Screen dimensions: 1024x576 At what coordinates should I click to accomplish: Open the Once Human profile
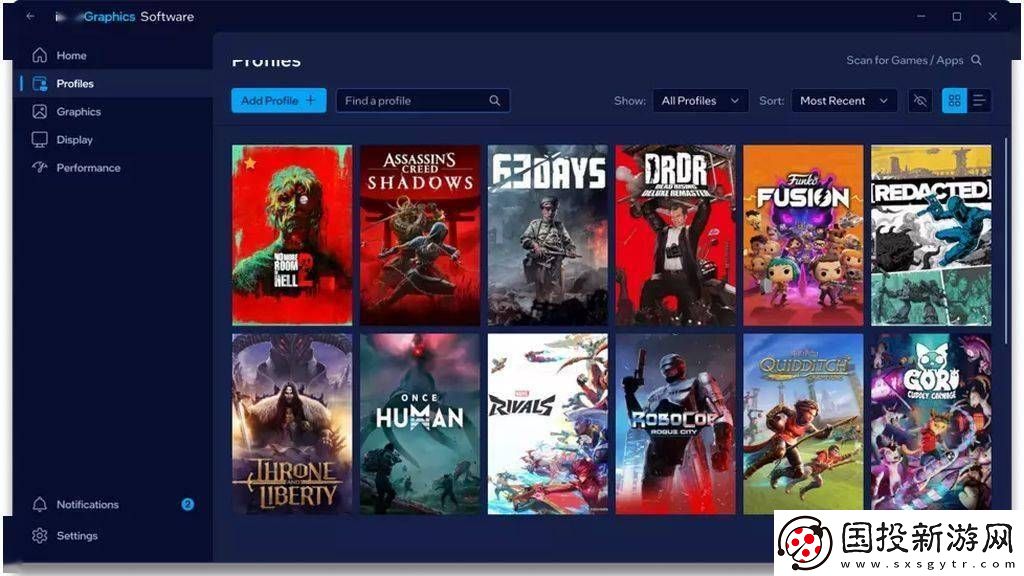[420, 424]
